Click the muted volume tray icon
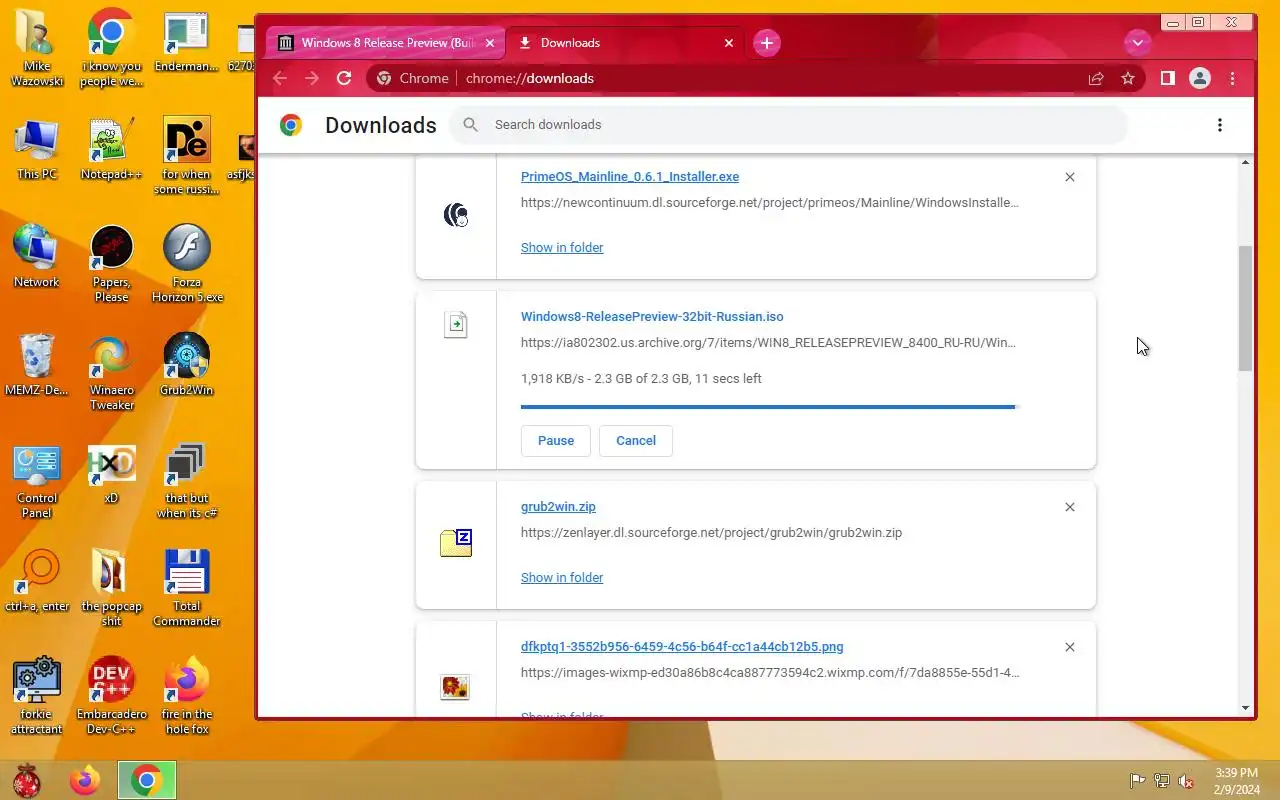 [1186, 781]
